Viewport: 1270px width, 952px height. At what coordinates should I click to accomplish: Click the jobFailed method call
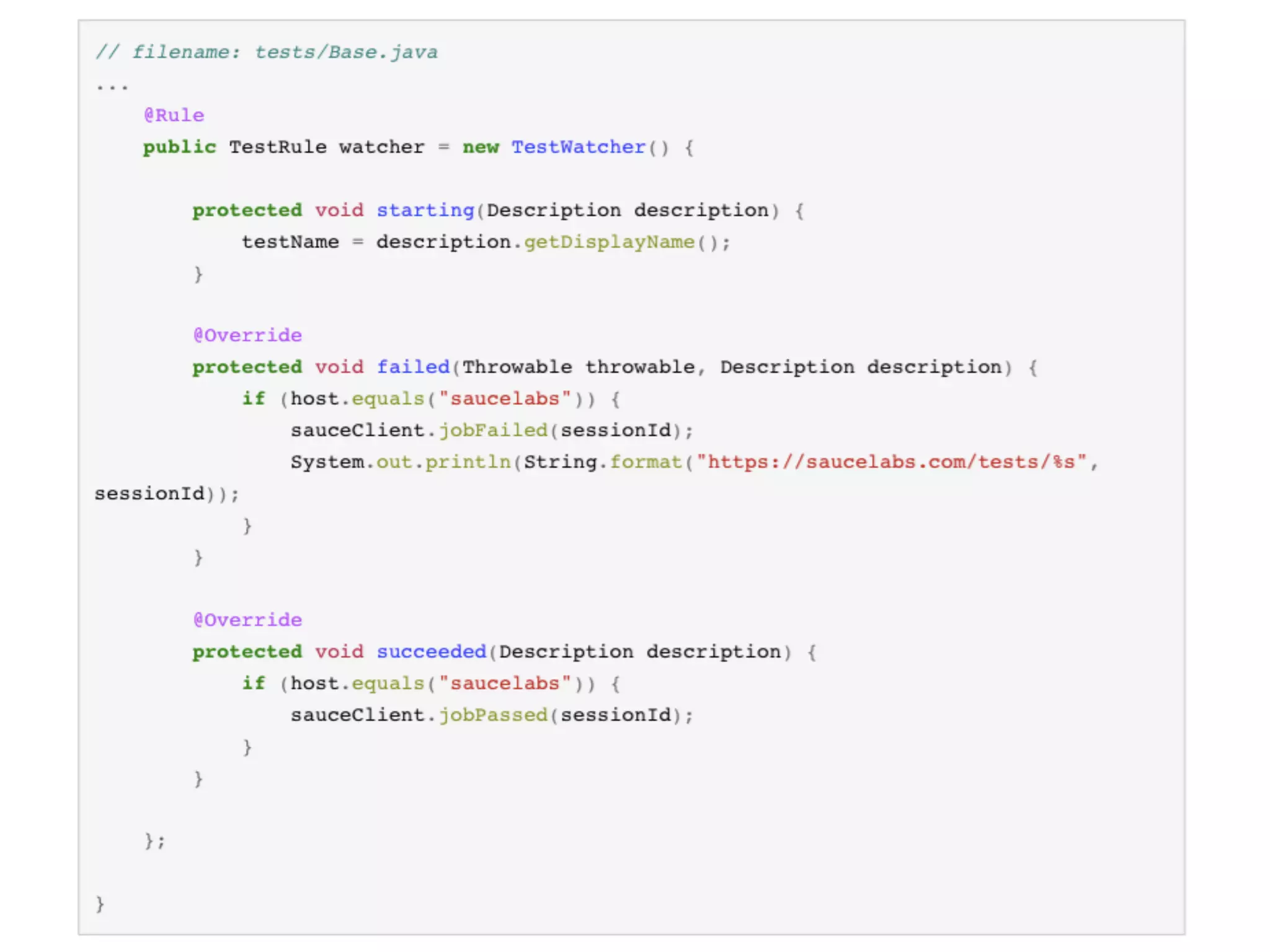[493, 430]
